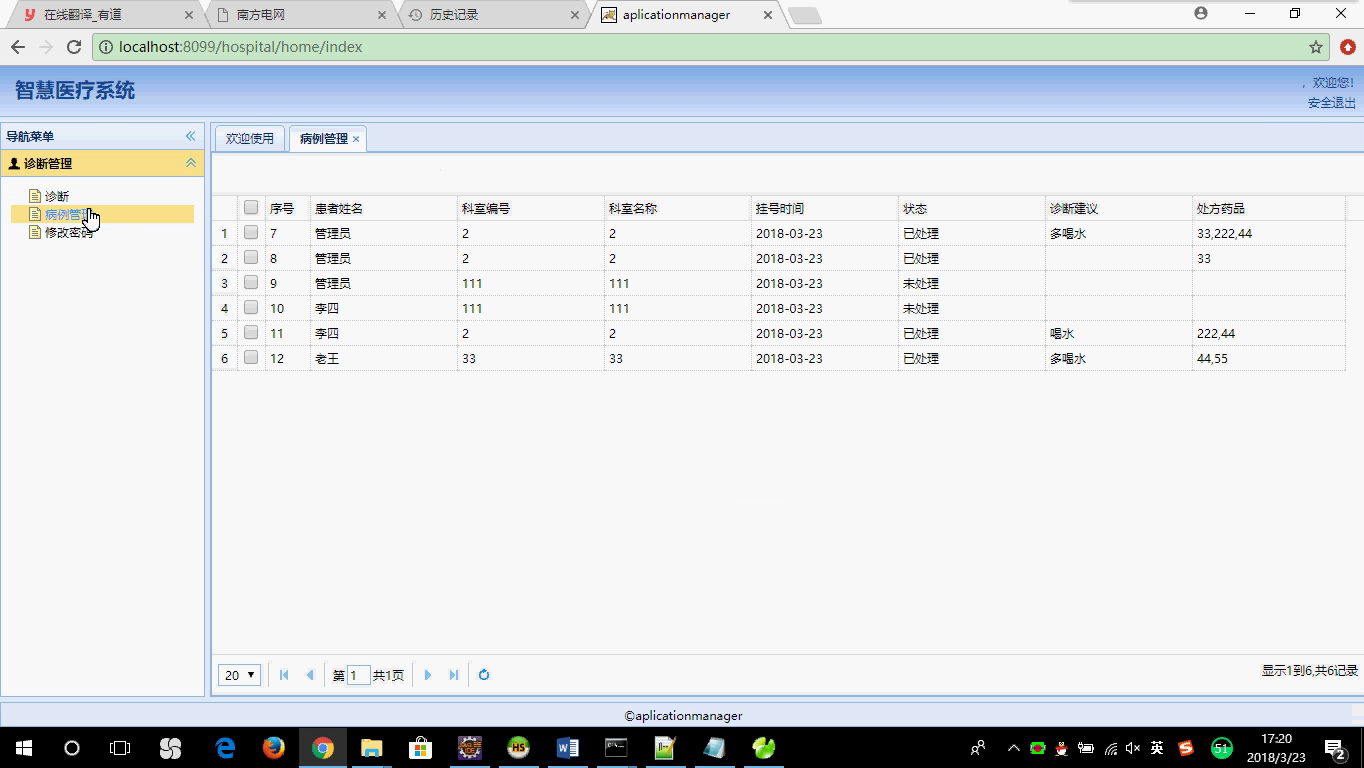This screenshot has height=768, width=1364.
Task: Switch to 南方电网 browser tab
Action: (x=301, y=15)
